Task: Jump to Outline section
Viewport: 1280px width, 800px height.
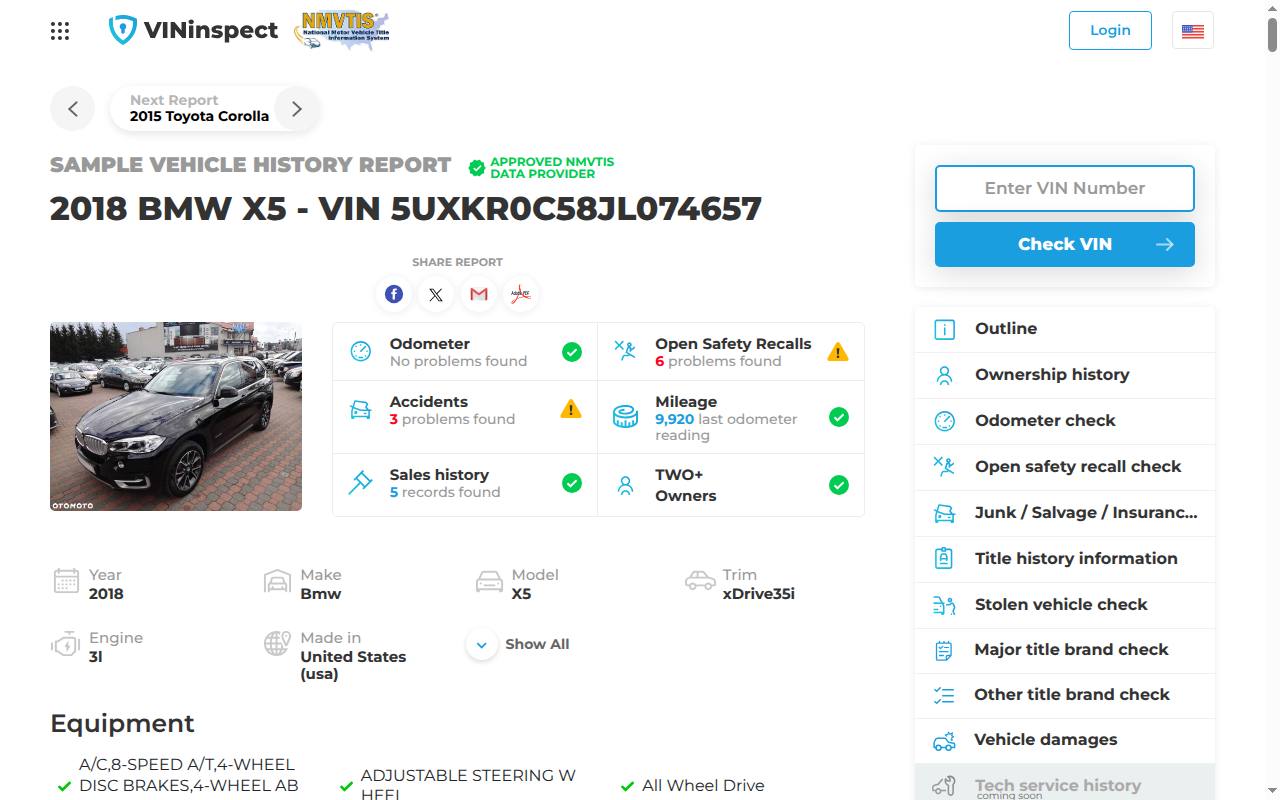Action: (1065, 329)
